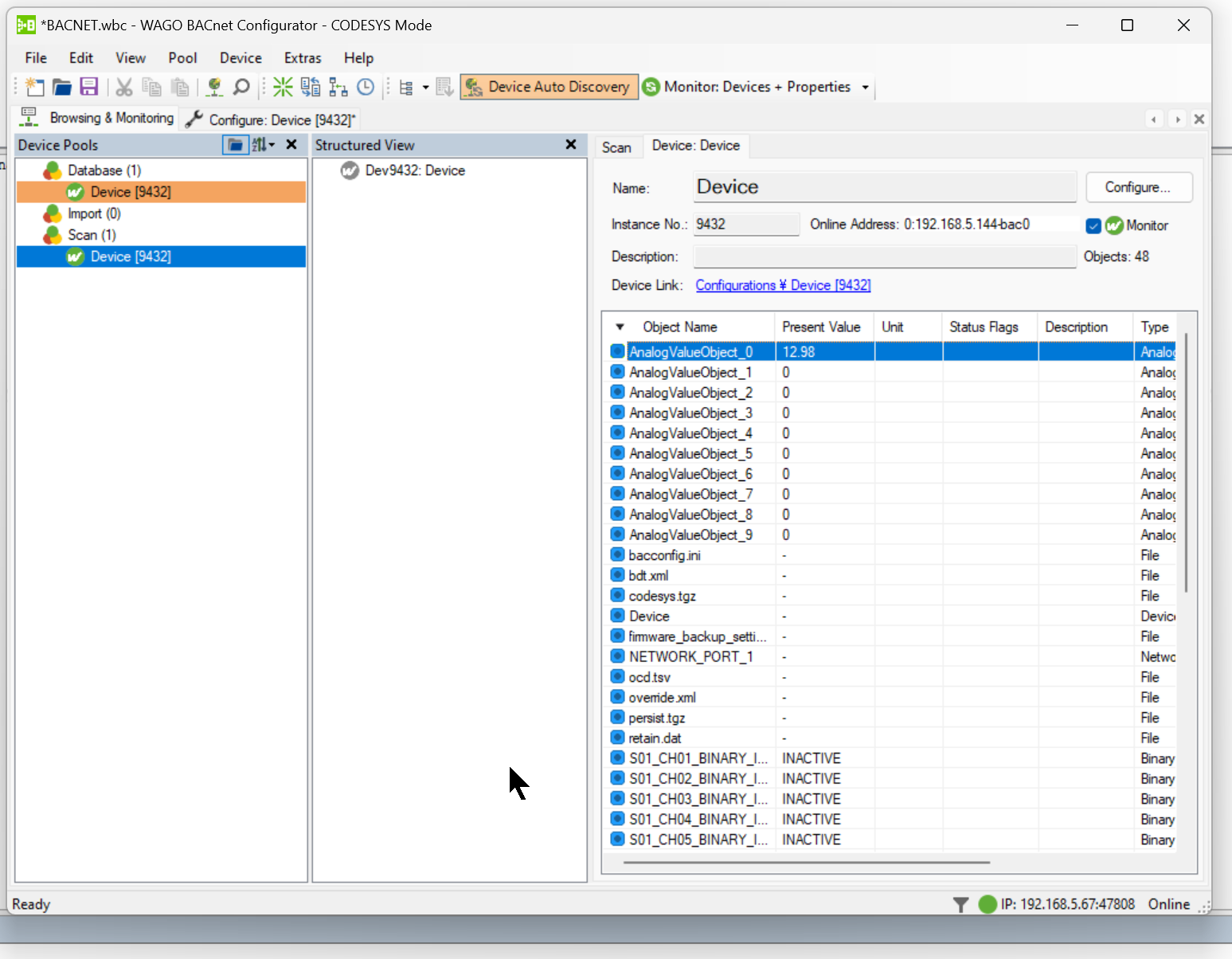Click the clock toolbar icon
1232x959 pixels.
[x=366, y=87]
